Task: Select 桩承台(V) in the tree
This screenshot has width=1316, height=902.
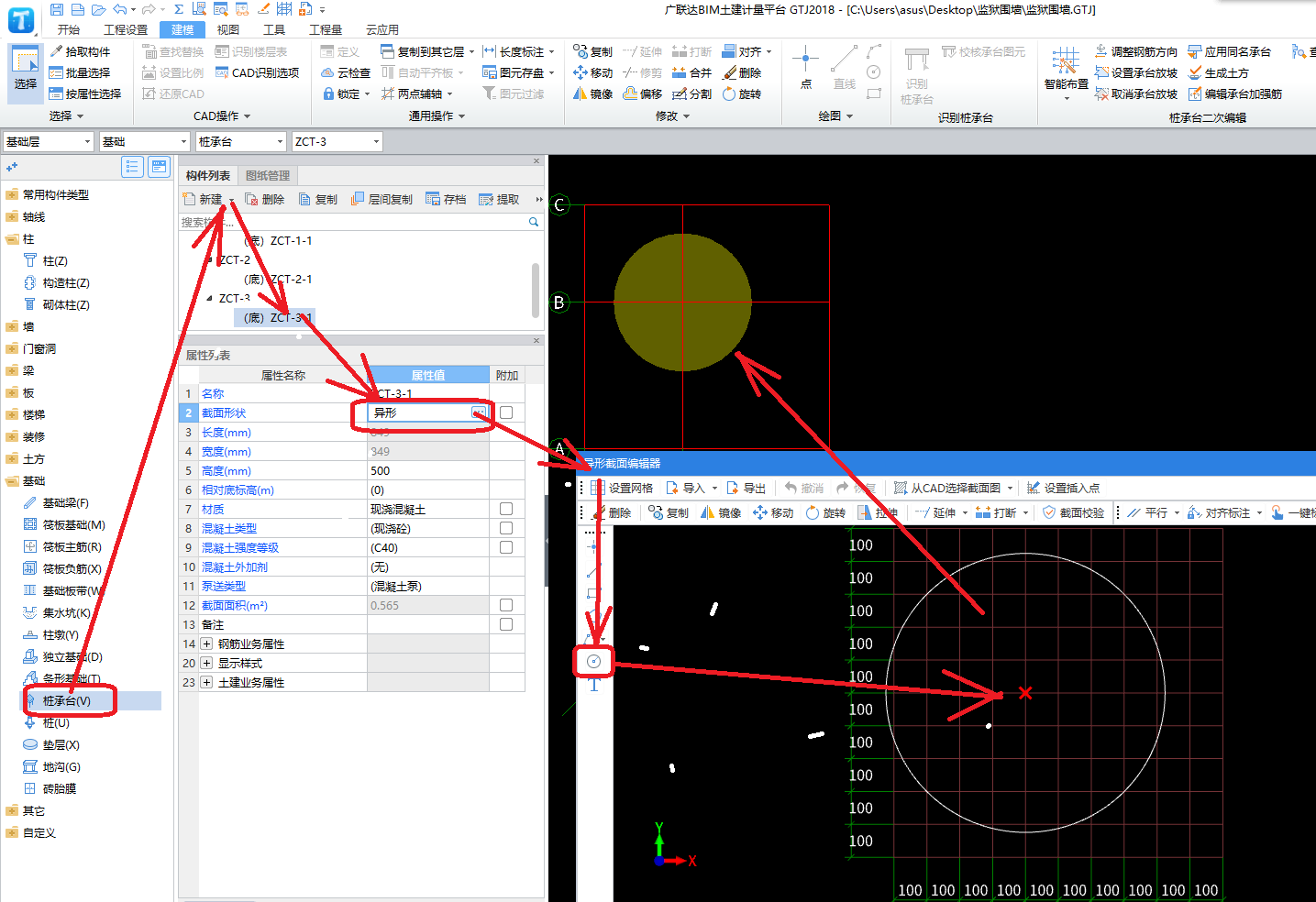Action: pos(66,700)
